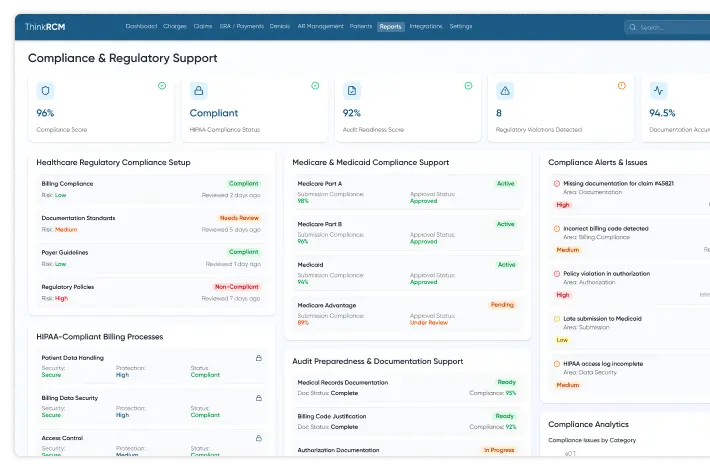
Task: Click 'Compliance Issues by Category' chart title
Action: (x=592, y=440)
